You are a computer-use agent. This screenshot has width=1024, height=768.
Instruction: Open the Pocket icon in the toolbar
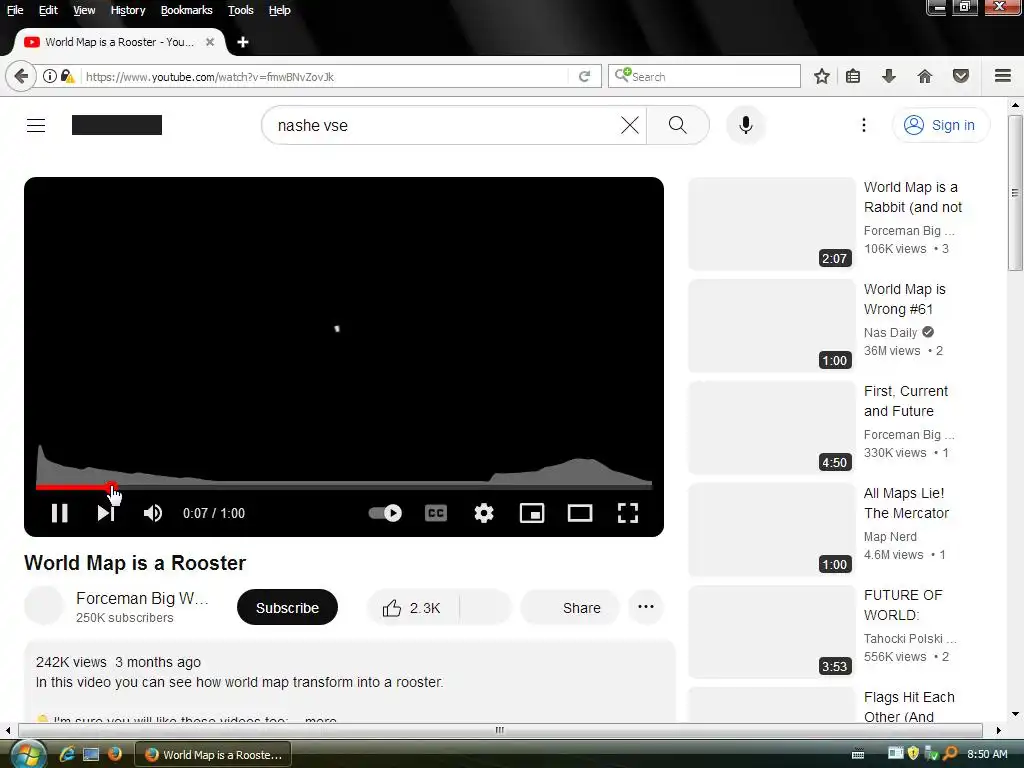pos(961,76)
